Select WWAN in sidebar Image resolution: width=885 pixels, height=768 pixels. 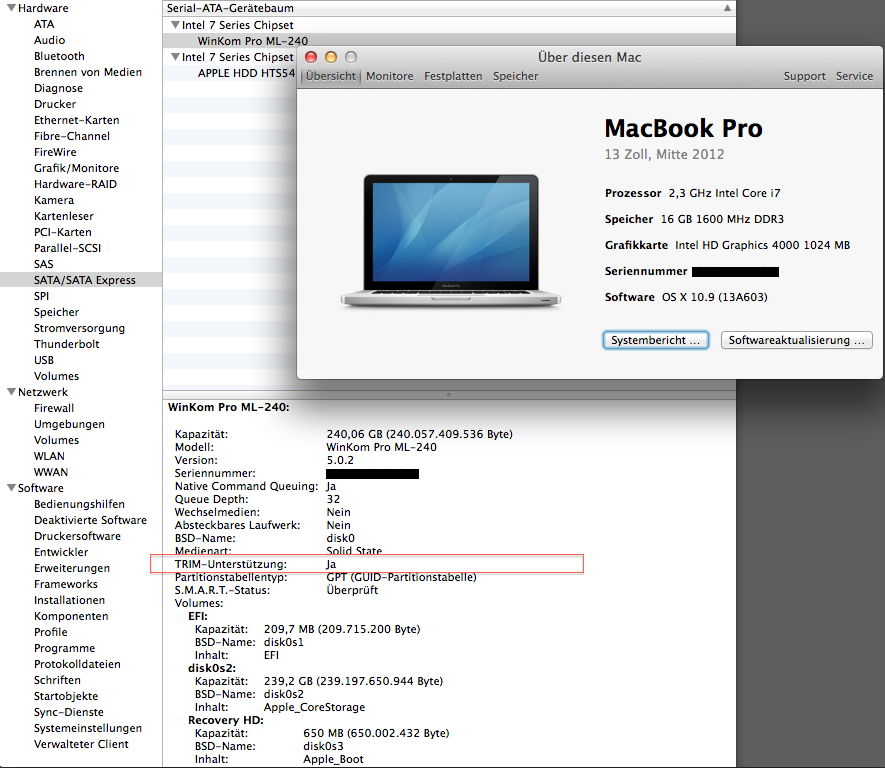pyautogui.click(x=51, y=472)
